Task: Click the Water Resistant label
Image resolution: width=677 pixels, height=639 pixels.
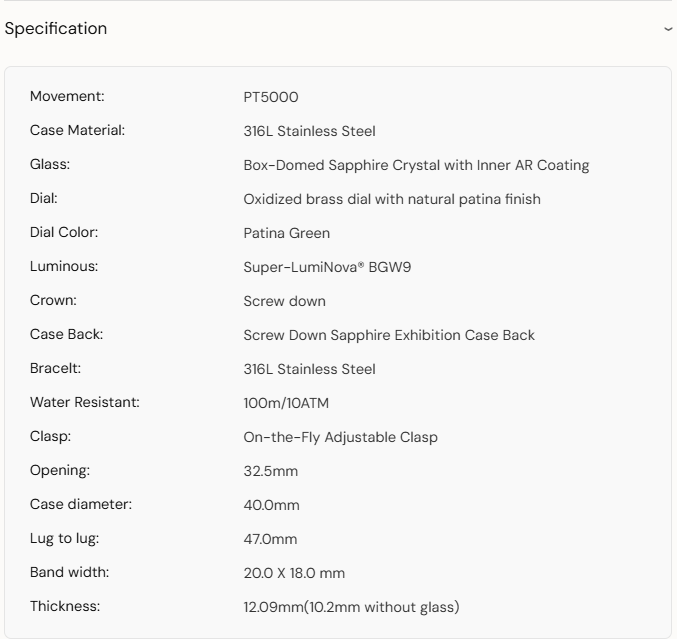Action: point(85,402)
